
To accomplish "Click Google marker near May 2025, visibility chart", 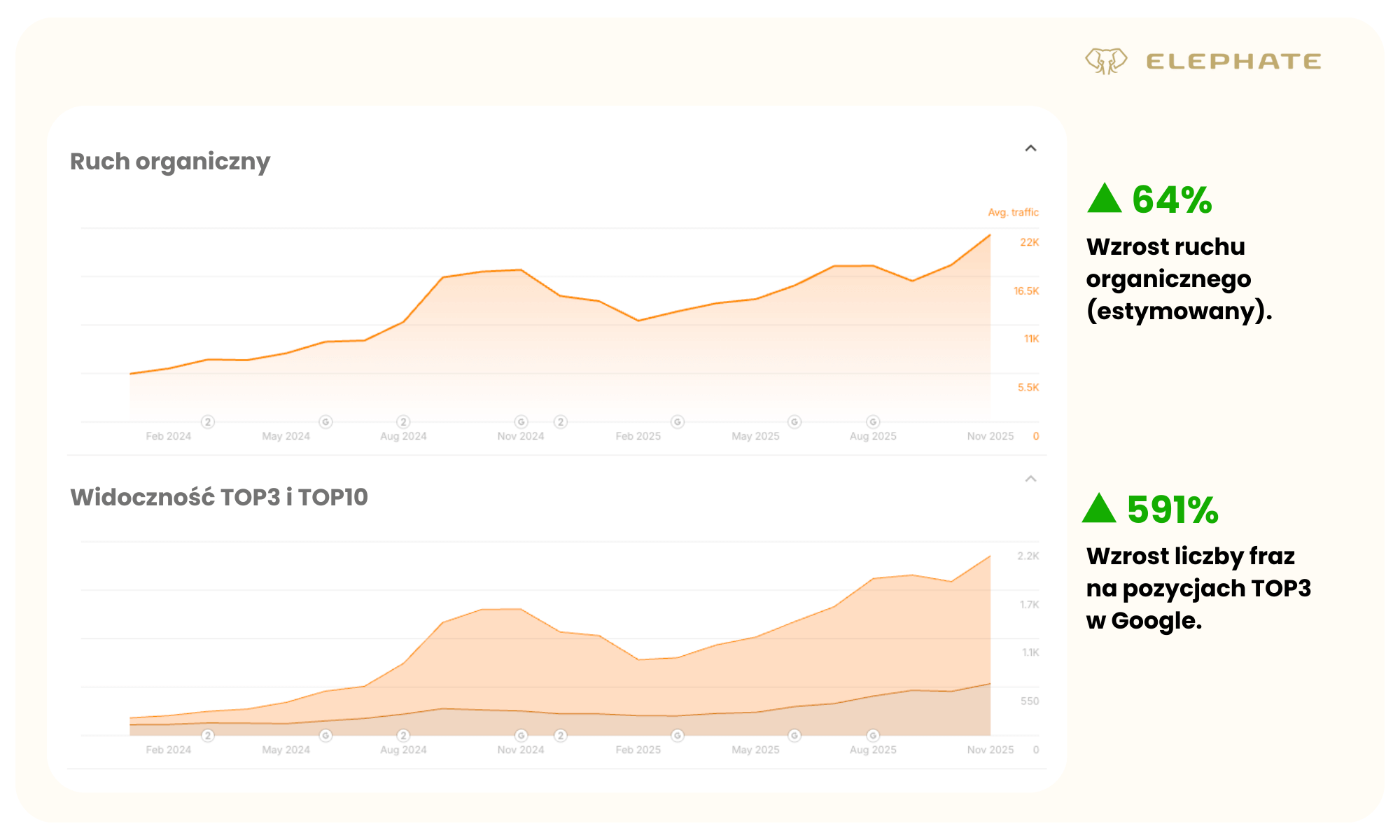I will (794, 736).
